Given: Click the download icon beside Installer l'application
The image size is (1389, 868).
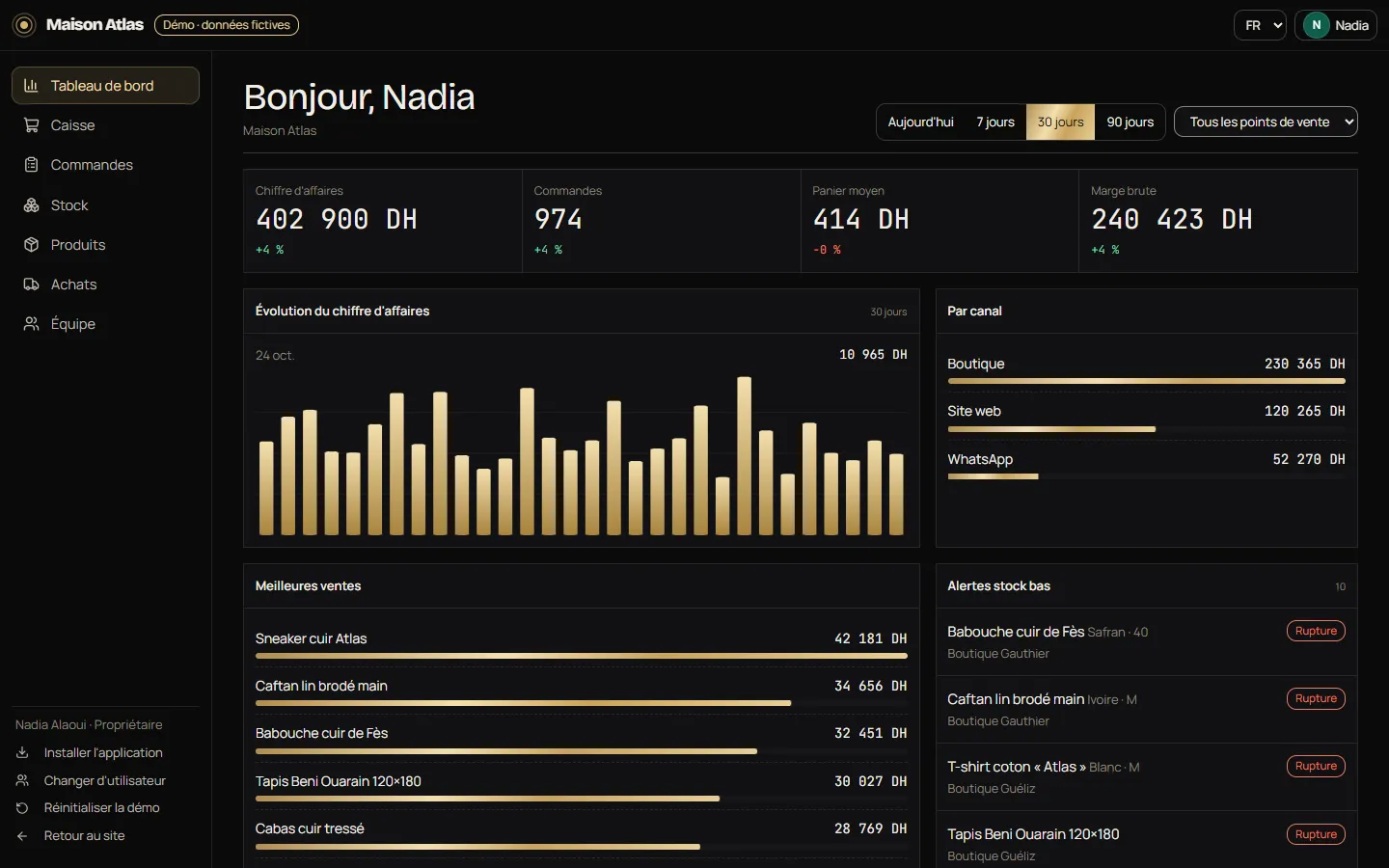Looking at the screenshot, I should pyautogui.click(x=22, y=752).
